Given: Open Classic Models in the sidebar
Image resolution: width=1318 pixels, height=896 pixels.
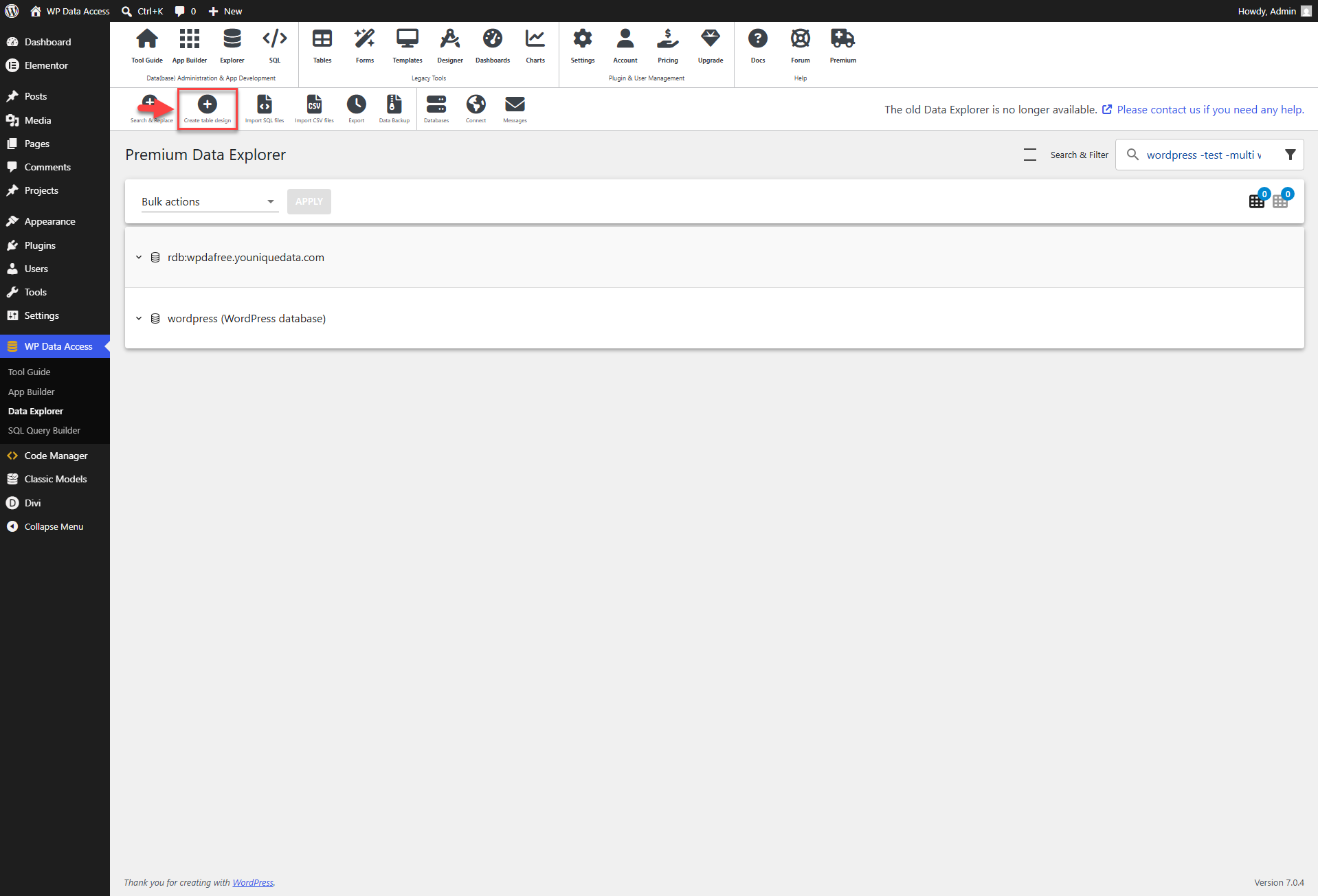Looking at the screenshot, I should coord(55,479).
